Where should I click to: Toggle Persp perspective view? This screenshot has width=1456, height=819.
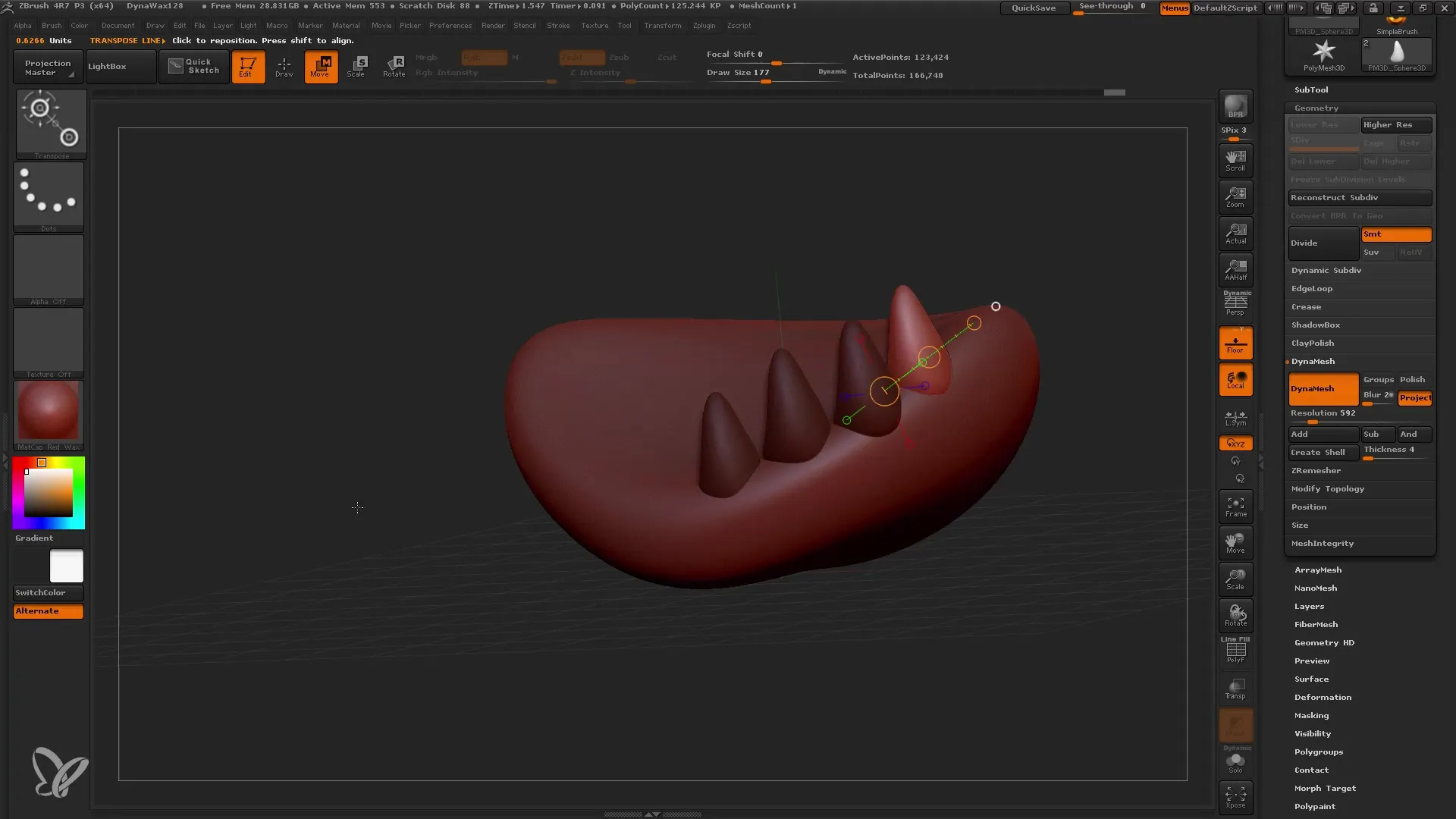pos(1235,304)
